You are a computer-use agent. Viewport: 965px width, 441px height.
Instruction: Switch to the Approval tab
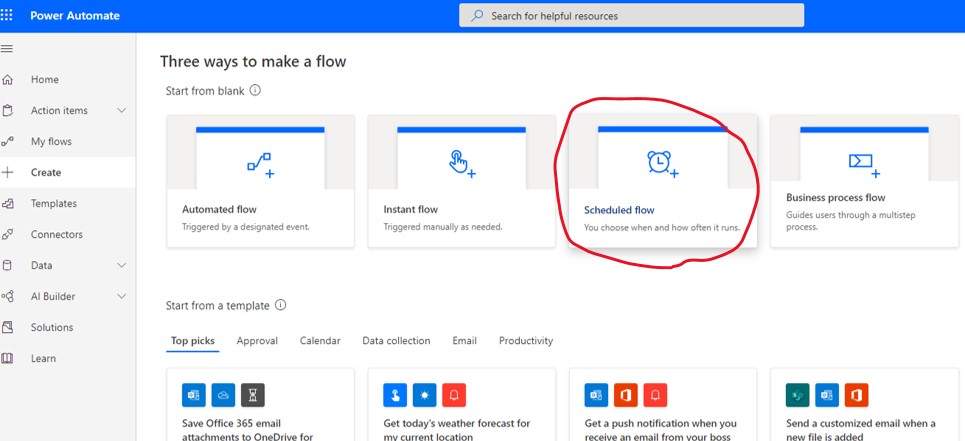[x=257, y=341]
